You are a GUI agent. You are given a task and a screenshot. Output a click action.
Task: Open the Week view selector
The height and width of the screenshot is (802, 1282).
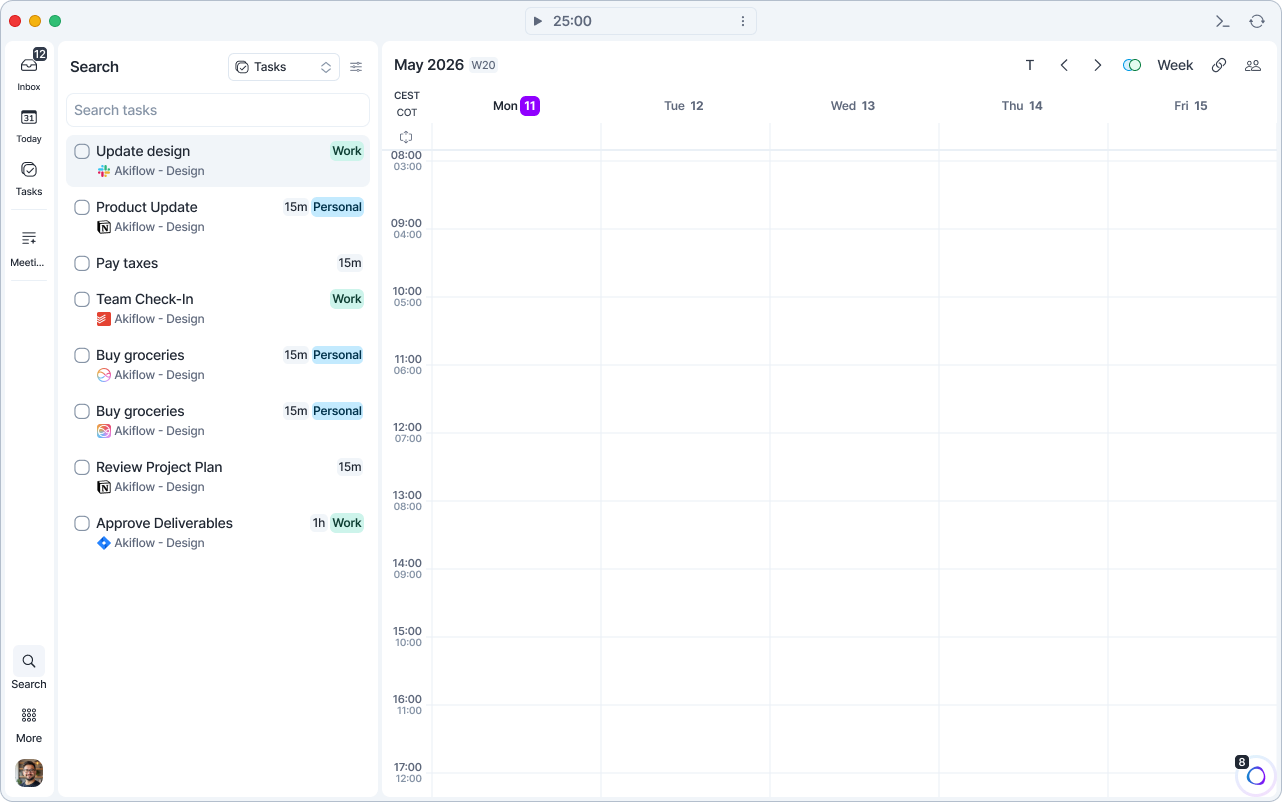[1175, 65]
